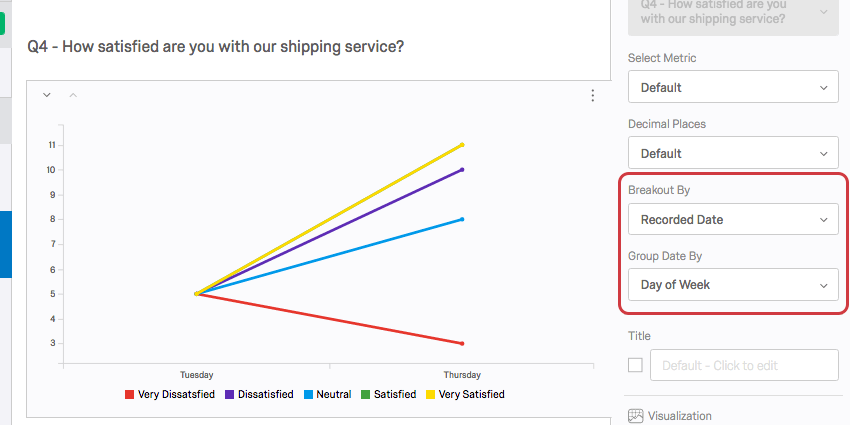
Task: Open the Decimal Places dropdown
Action: pos(733,154)
